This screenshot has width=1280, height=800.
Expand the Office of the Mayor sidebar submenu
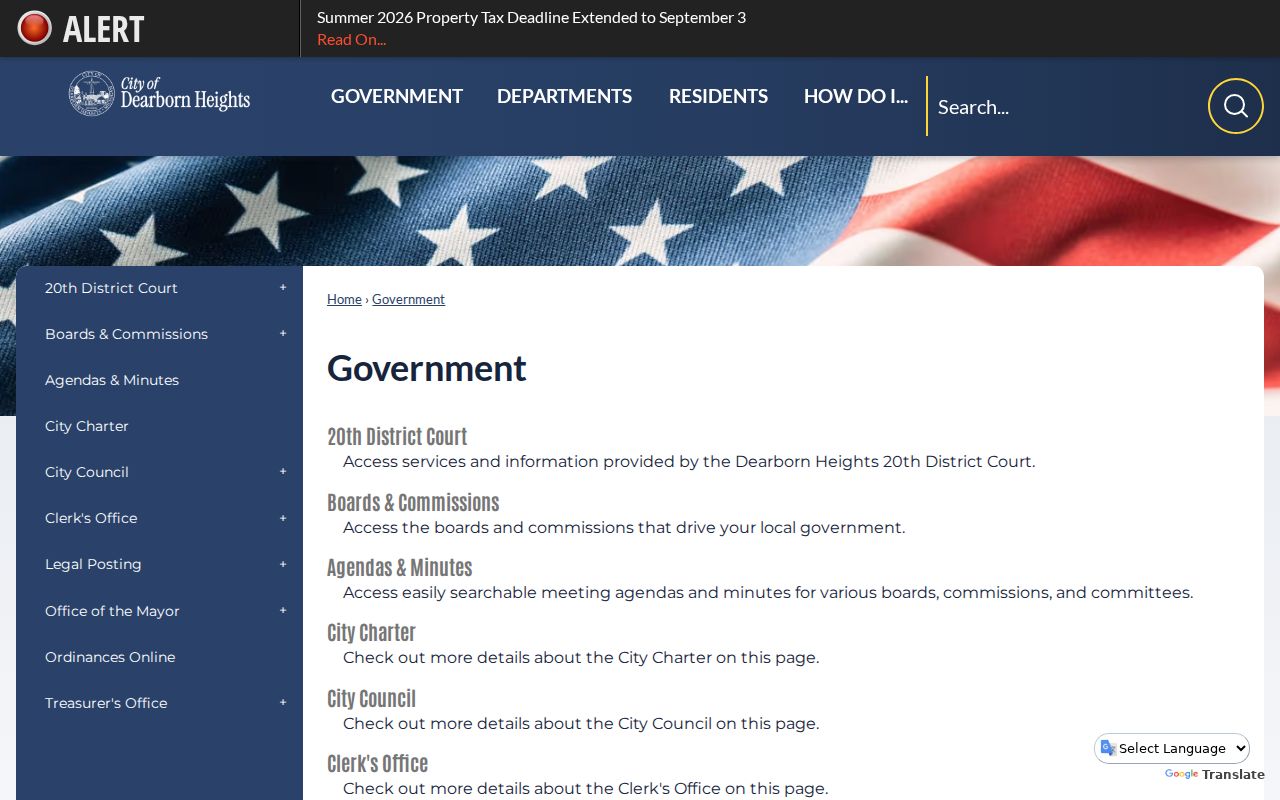(x=283, y=611)
